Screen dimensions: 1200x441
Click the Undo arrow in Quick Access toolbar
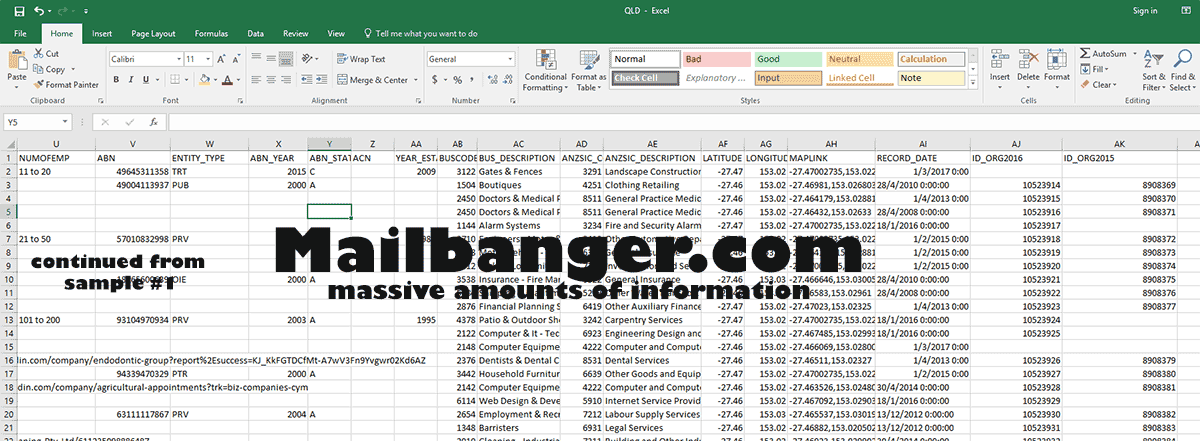(x=40, y=11)
